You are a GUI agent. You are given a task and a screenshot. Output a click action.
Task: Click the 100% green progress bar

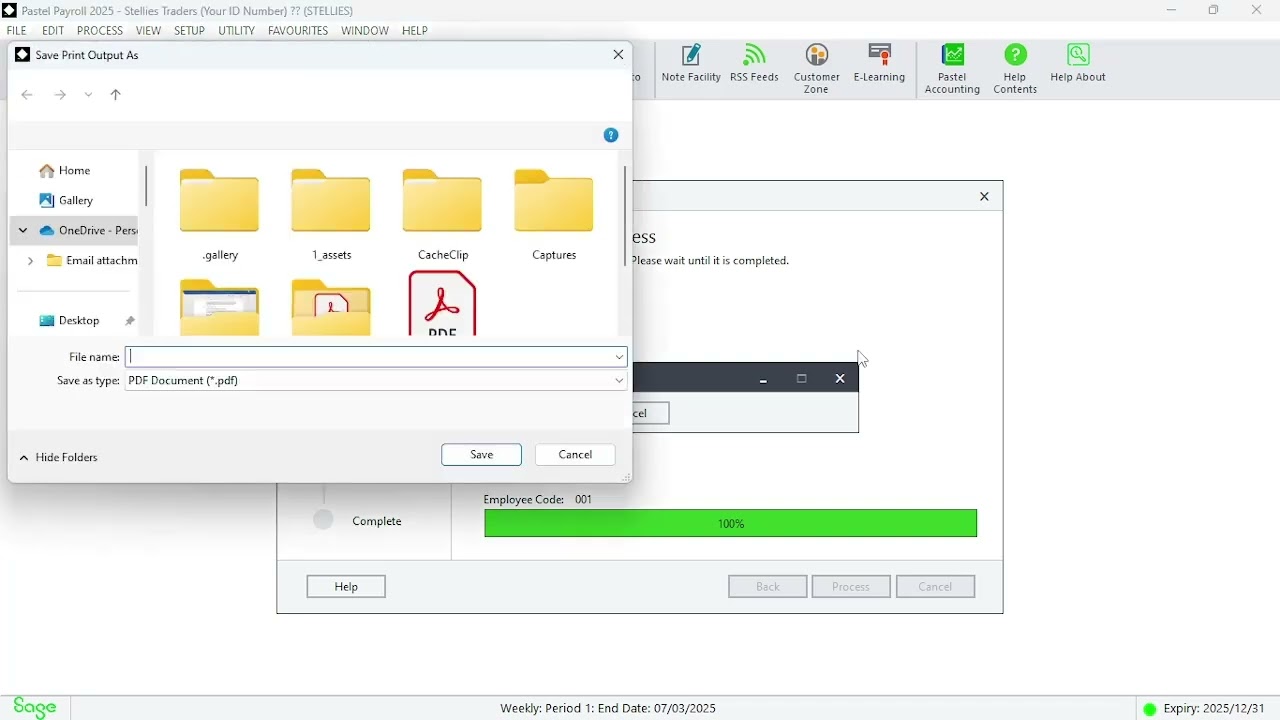(x=731, y=523)
